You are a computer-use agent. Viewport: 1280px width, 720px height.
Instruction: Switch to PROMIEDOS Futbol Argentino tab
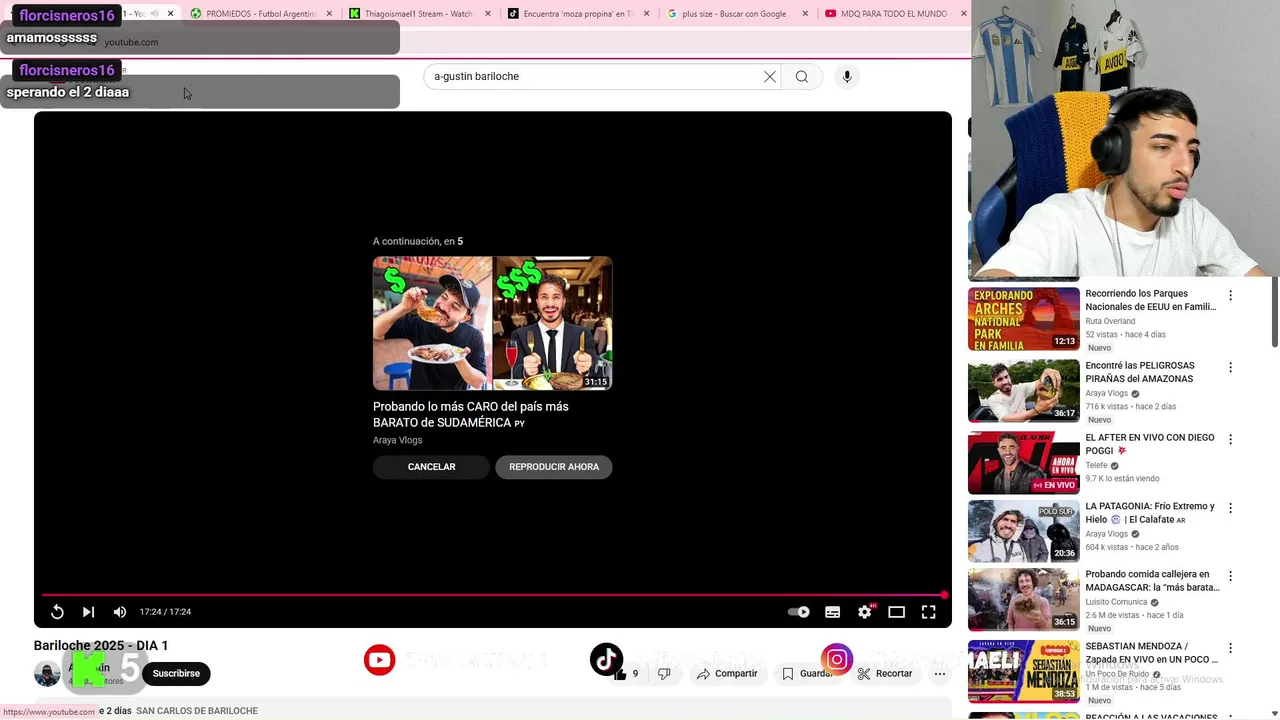pyautogui.click(x=260, y=14)
